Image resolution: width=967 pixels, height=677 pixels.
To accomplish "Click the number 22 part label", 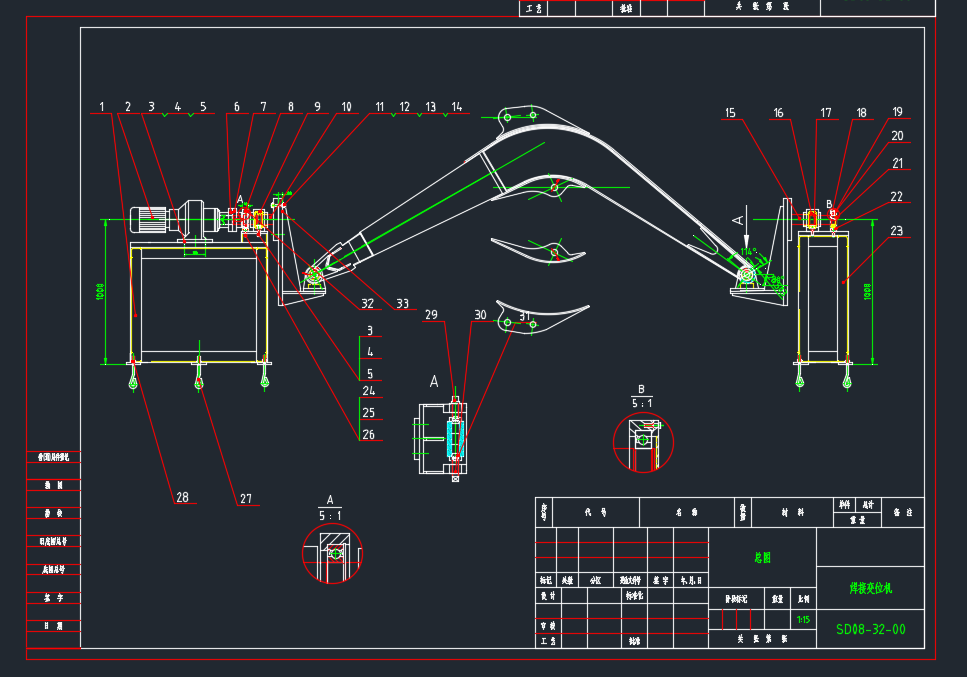I will point(897,197).
